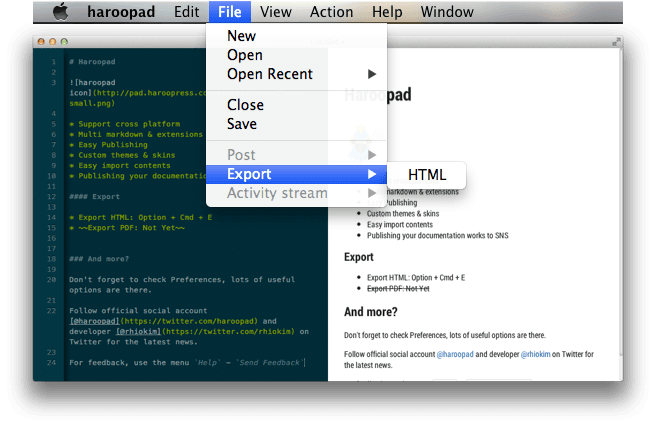Open the haroopad application menu
This screenshot has height=428, width=656.
point(119,12)
